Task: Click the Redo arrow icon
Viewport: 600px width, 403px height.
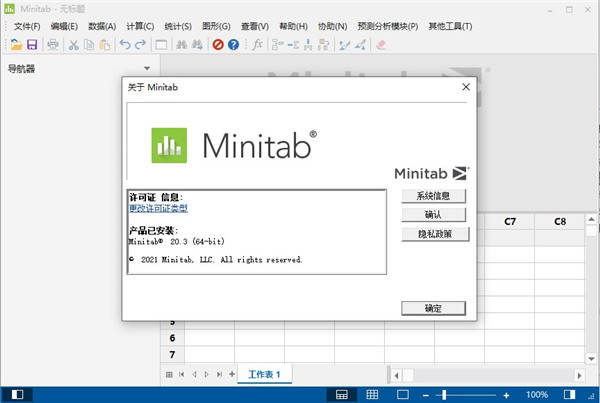Action: pyautogui.click(x=140, y=45)
